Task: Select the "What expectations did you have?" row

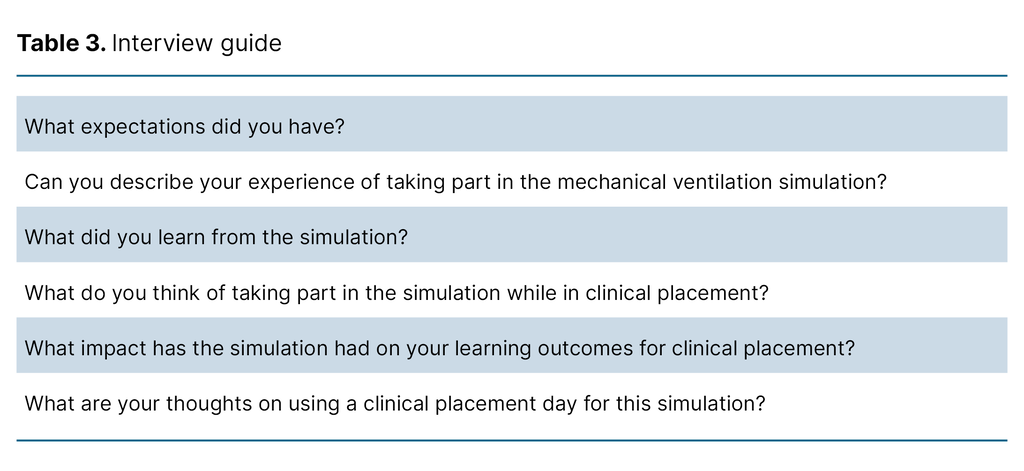Action: pos(184,127)
